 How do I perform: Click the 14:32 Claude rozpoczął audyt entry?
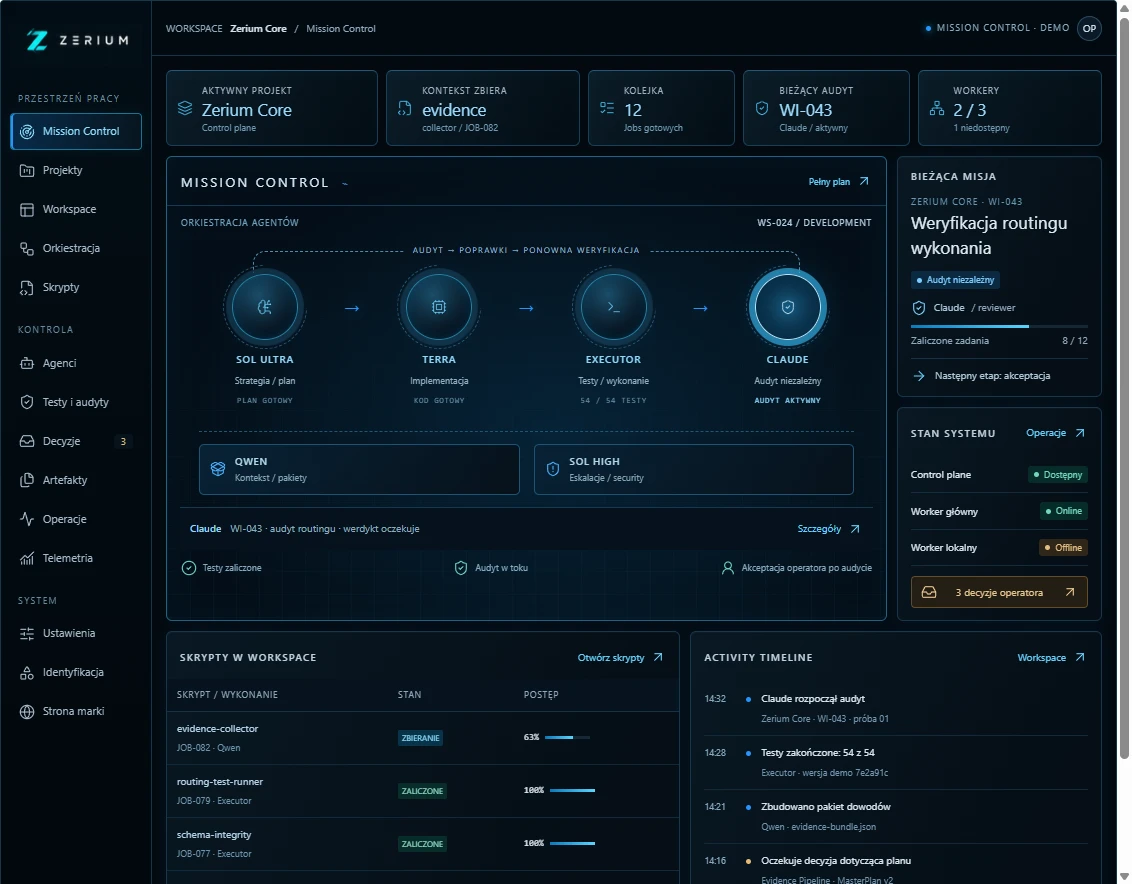[x=895, y=708]
